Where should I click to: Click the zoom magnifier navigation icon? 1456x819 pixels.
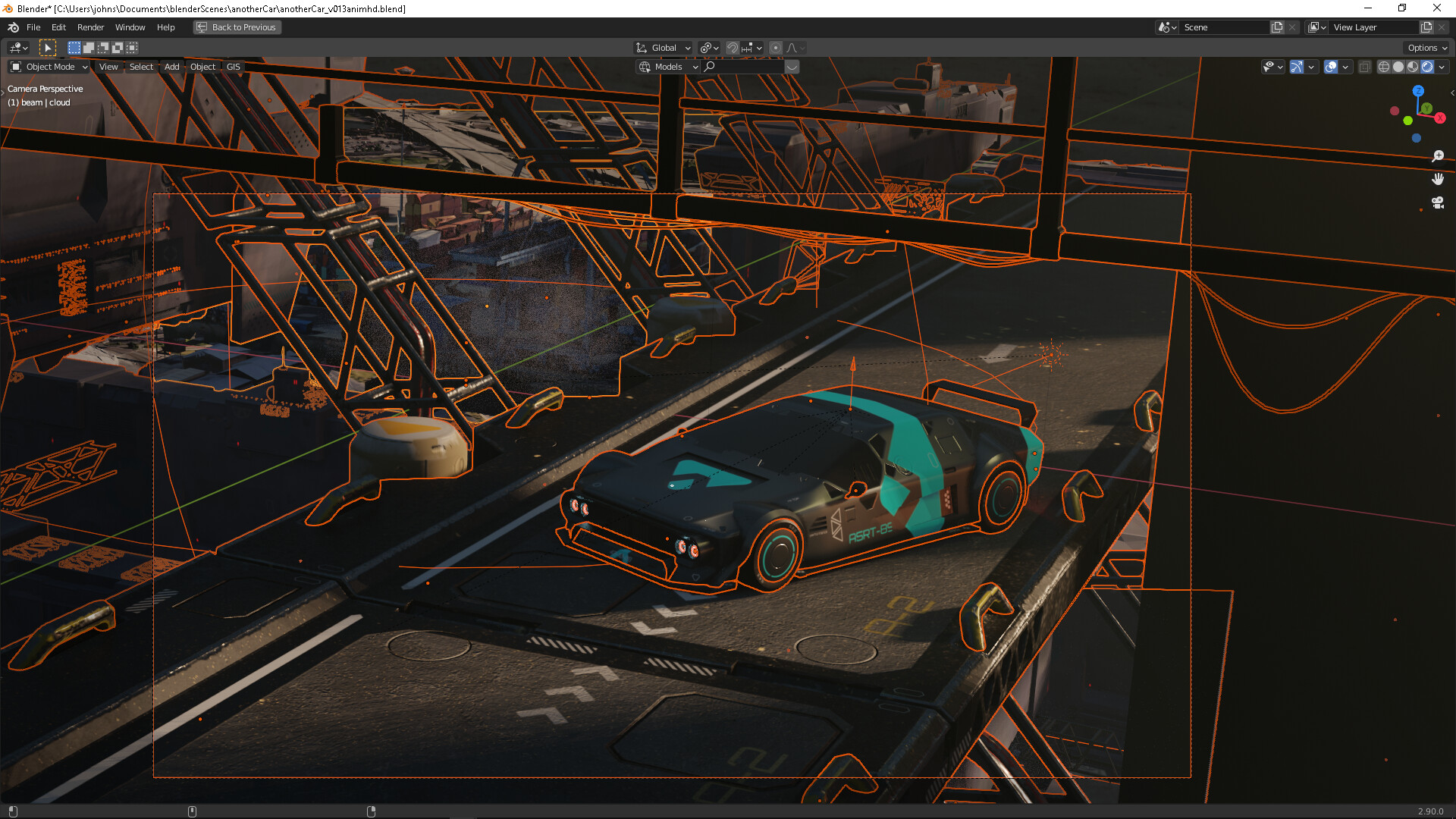pyautogui.click(x=1437, y=156)
